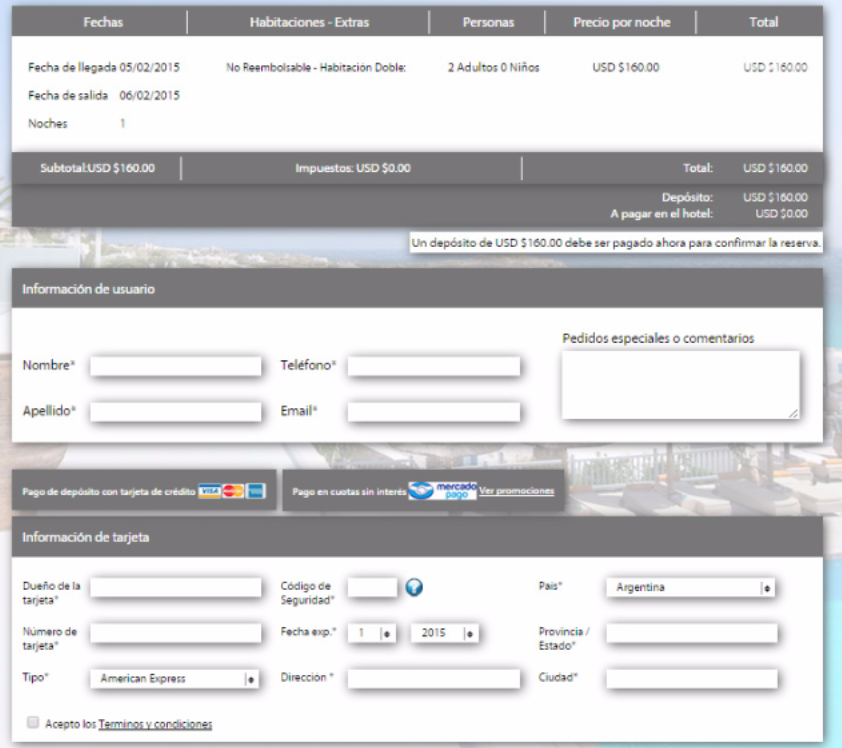Click the Visa card logo

209,491
